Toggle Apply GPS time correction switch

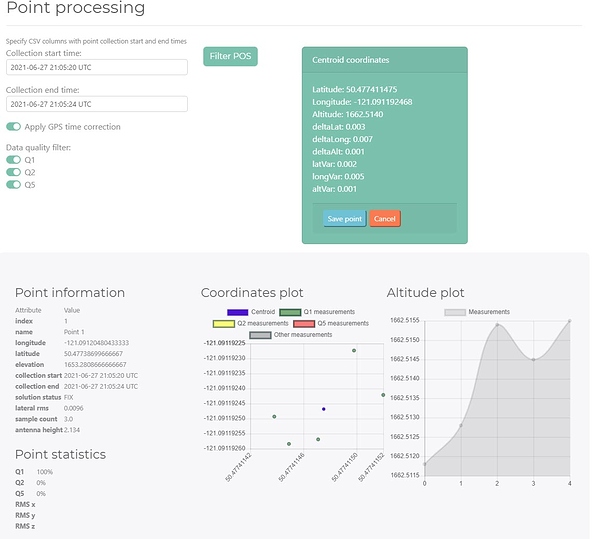click(x=13, y=127)
